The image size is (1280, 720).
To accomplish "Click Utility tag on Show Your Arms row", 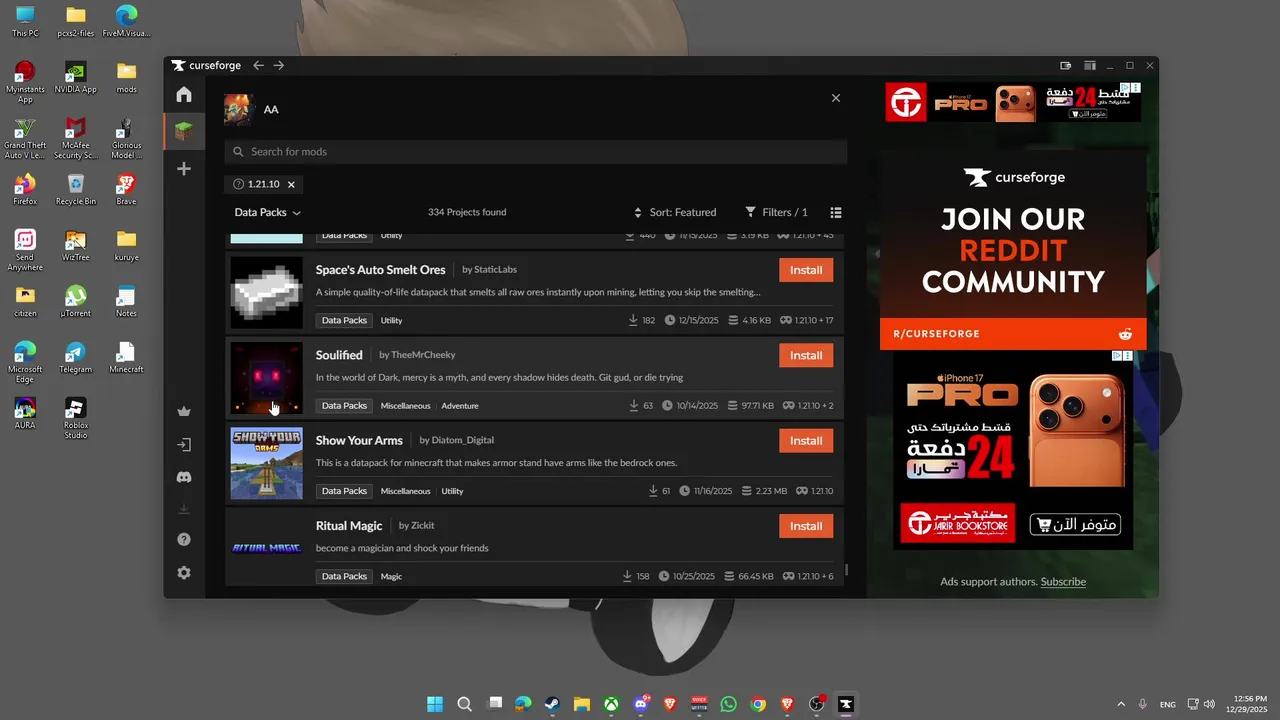I will click(x=452, y=491).
